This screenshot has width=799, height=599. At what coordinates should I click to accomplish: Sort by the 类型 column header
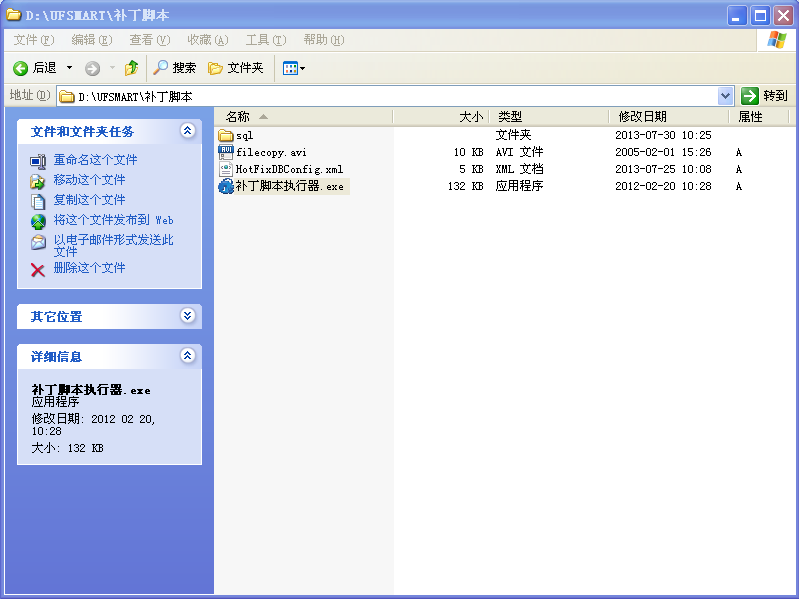(x=549, y=117)
